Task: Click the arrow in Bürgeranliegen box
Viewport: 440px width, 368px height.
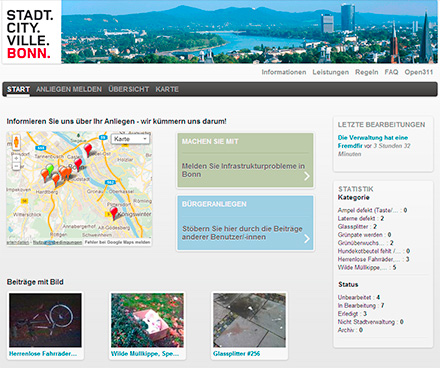Action: [x=307, y=239]
